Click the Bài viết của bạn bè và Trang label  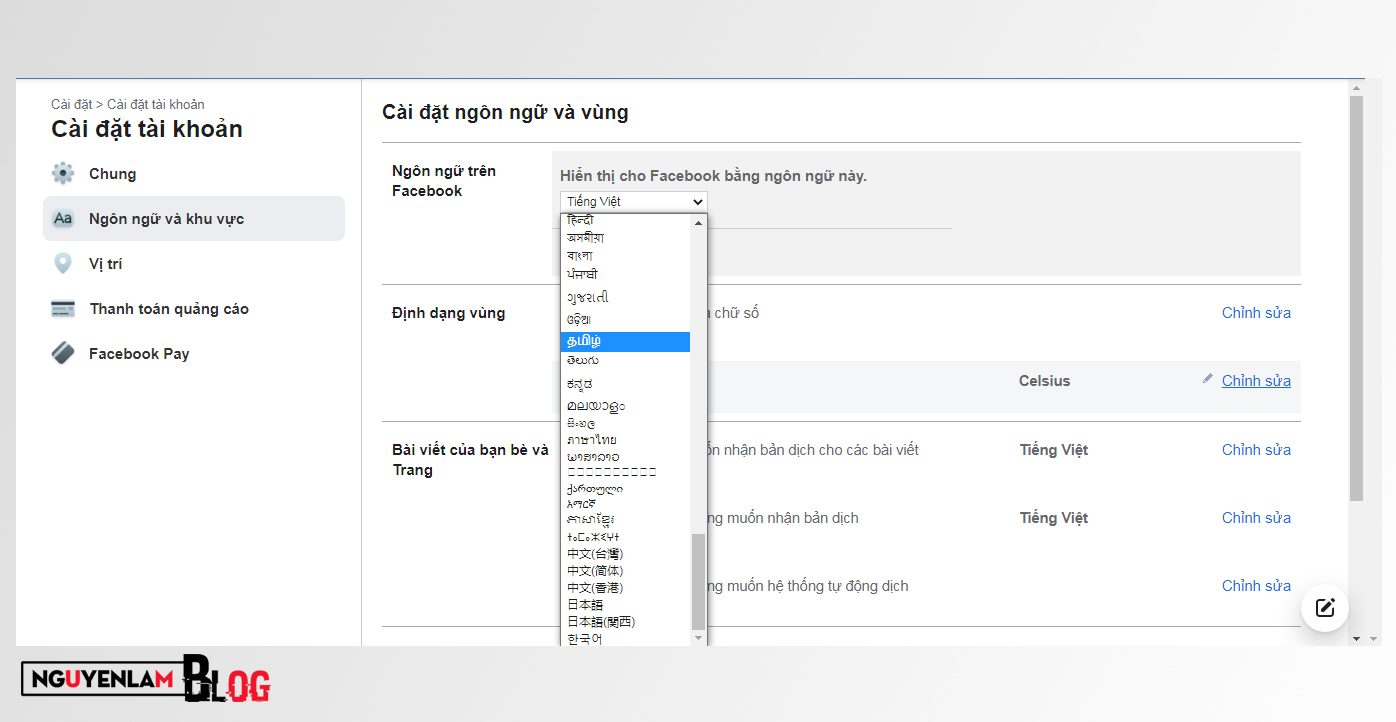pos(470,460)
